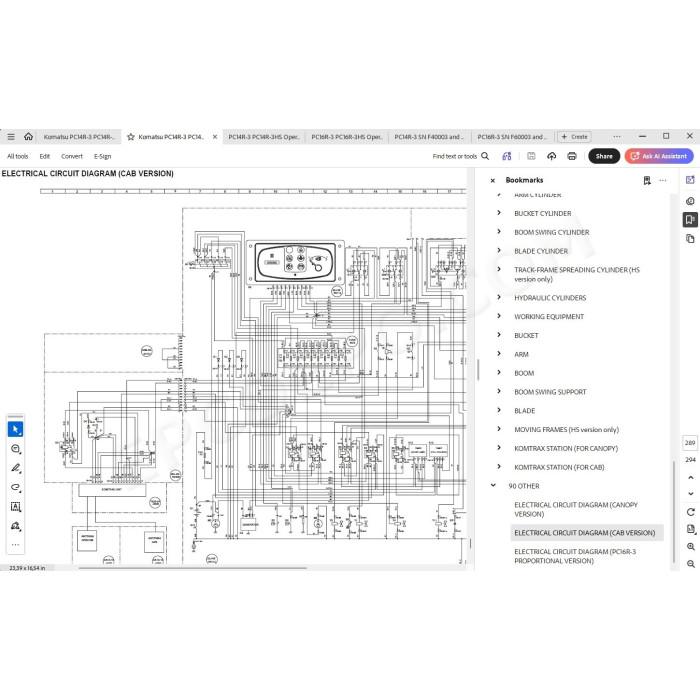This screenshot has width=700, height=700.
Task: Click the Ask AI Assistant button
Action: pyautogui.click(x=659, y=156)
